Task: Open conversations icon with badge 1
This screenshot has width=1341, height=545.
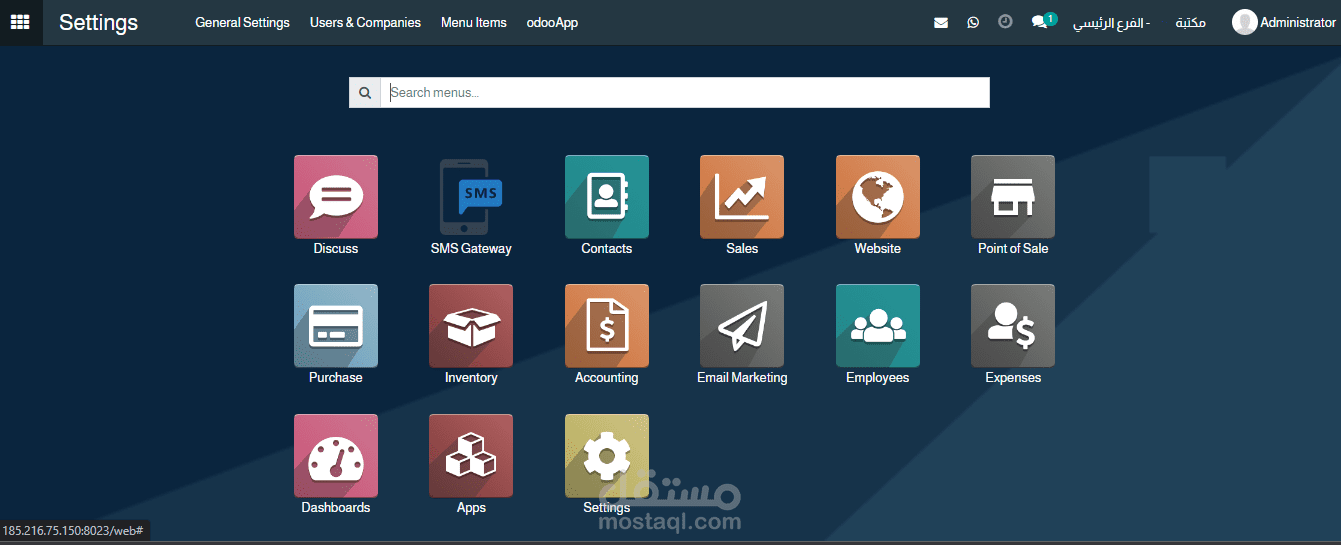Action: click(x=1043, y=21)
